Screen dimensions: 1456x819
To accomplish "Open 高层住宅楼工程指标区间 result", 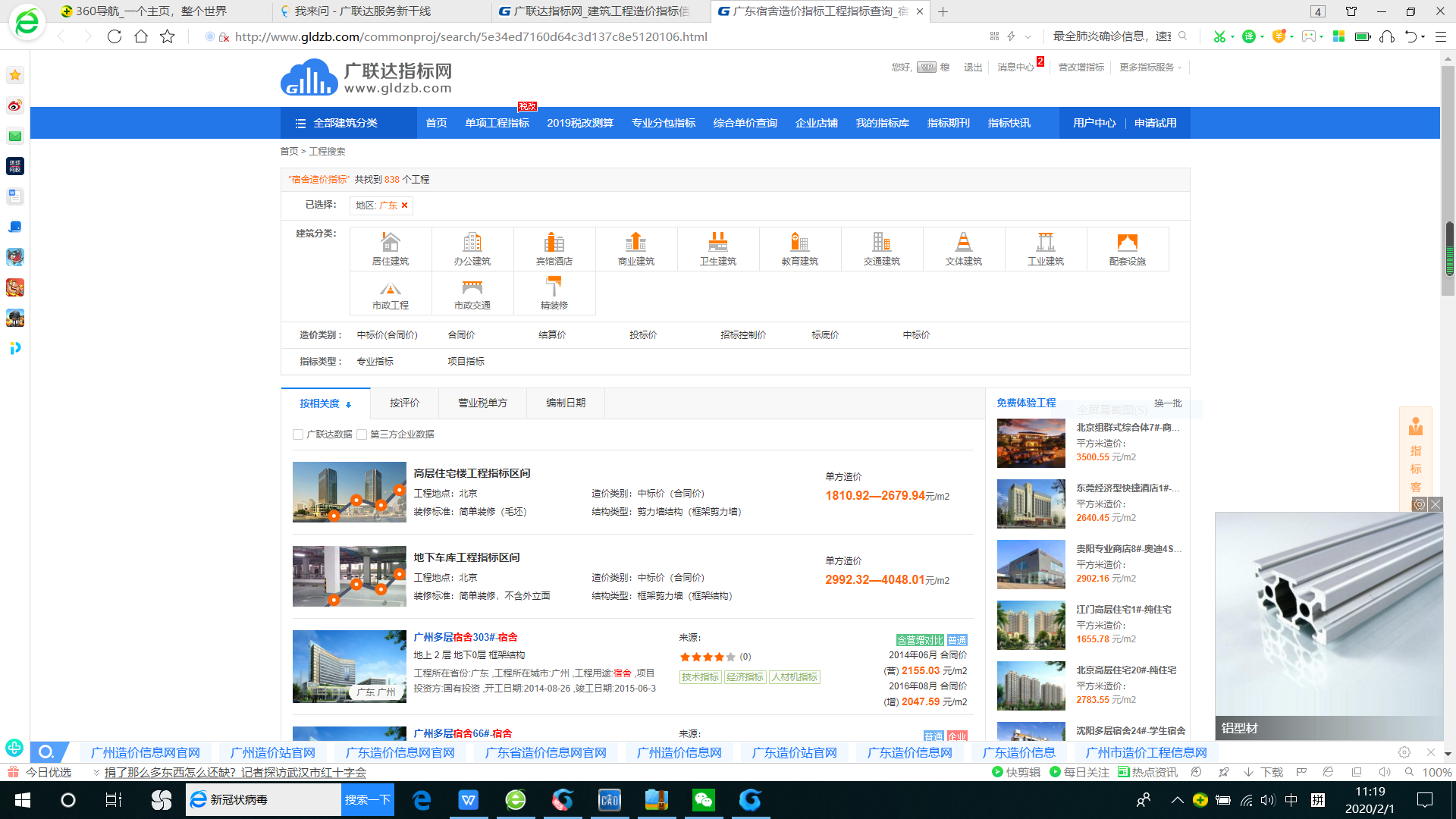I will click(472, 473).
